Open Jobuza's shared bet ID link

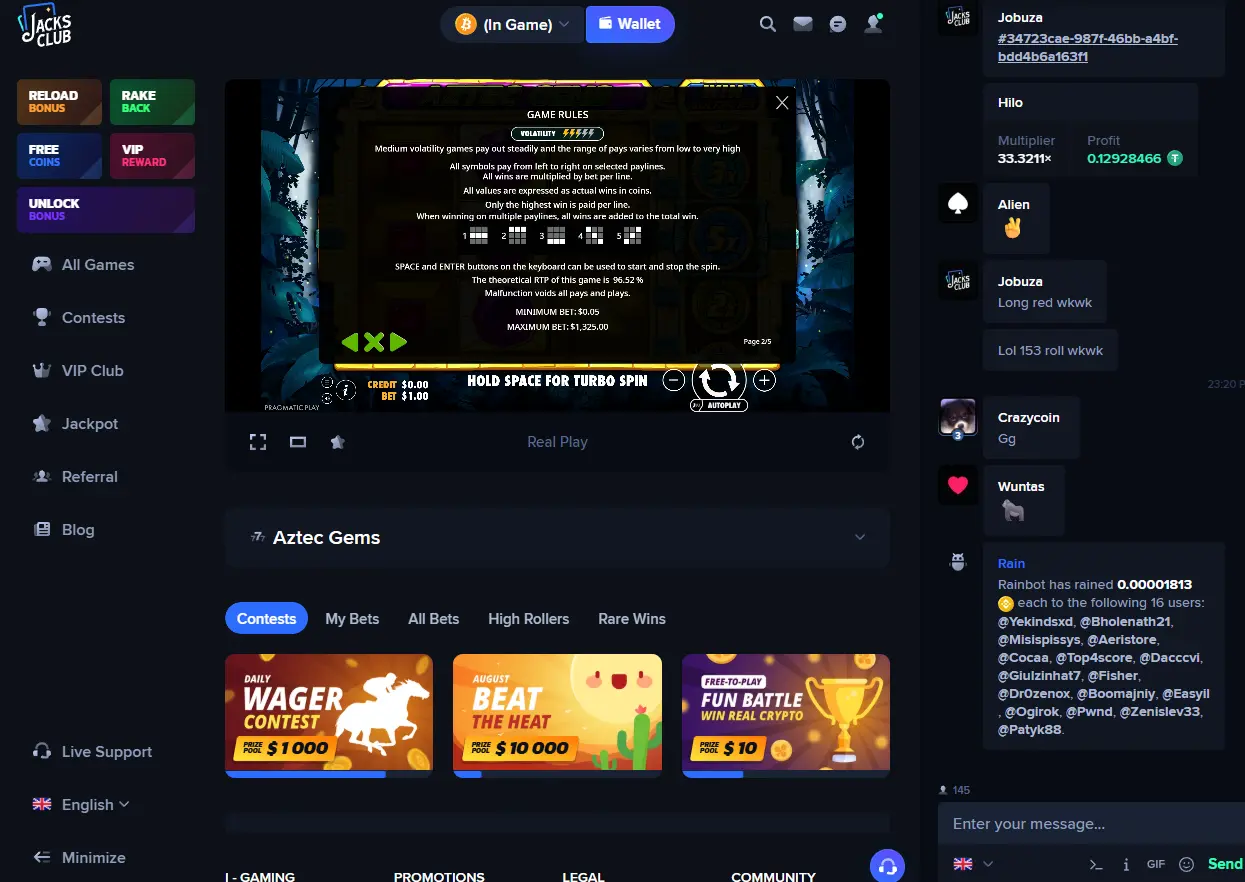pos(1088,47)
